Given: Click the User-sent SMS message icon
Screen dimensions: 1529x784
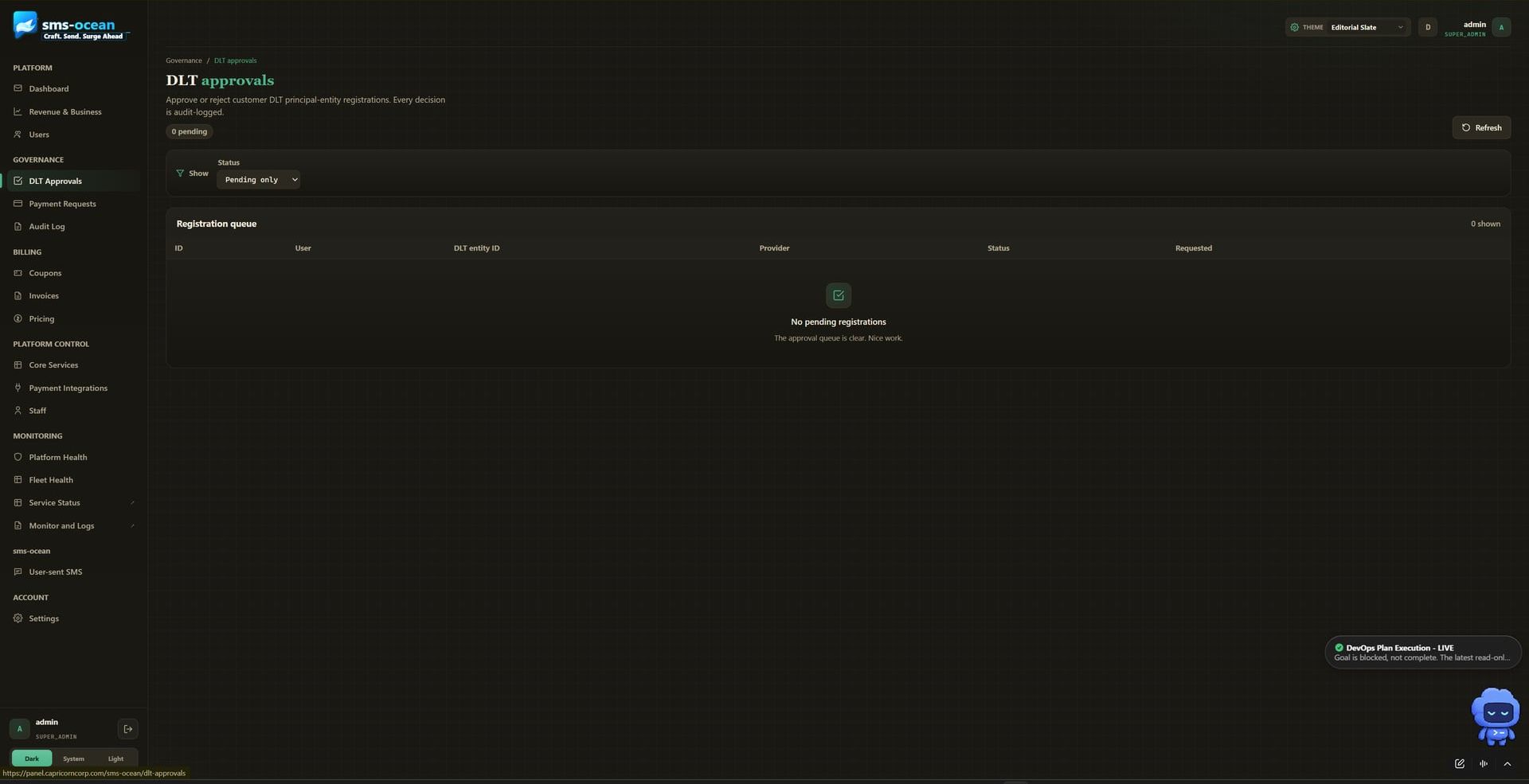Looking at the screenshot, I should 18,571.
